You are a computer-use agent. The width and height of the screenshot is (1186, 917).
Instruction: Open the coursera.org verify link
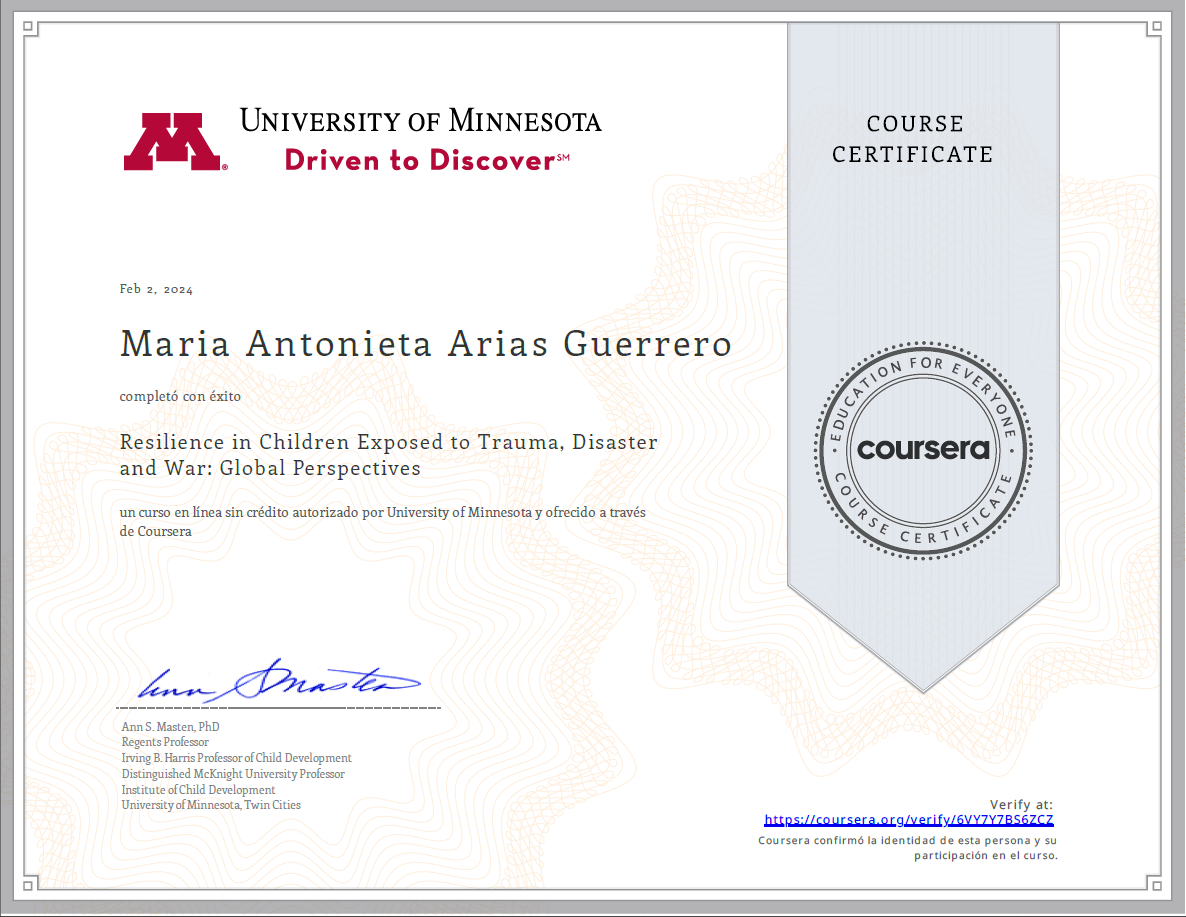pos(909,820)
